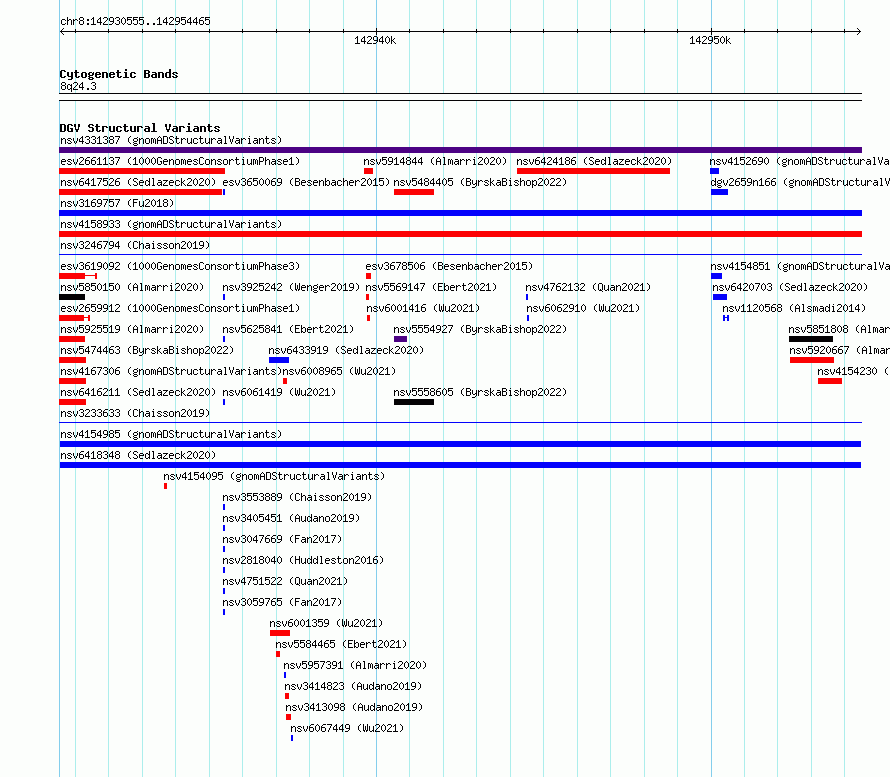Click the DGV Structural Variants track title
Image resolution: width=890 pixels, height=777 pixels.
(x=140, y=128)
